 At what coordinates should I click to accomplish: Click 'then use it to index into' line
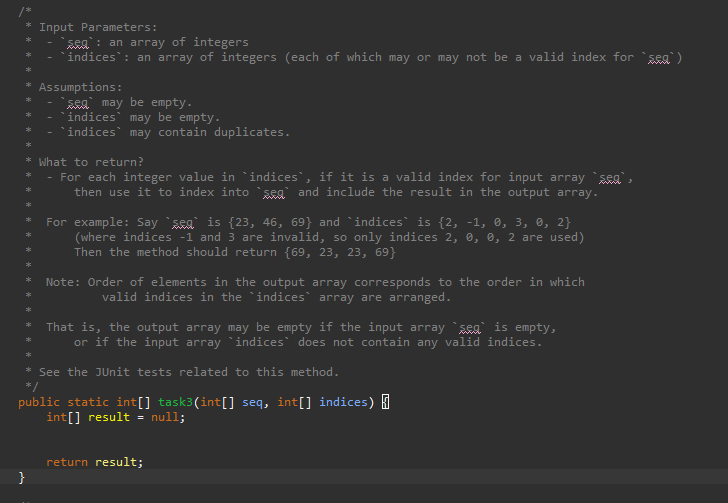pyautogui.click(x=336, y=192)
